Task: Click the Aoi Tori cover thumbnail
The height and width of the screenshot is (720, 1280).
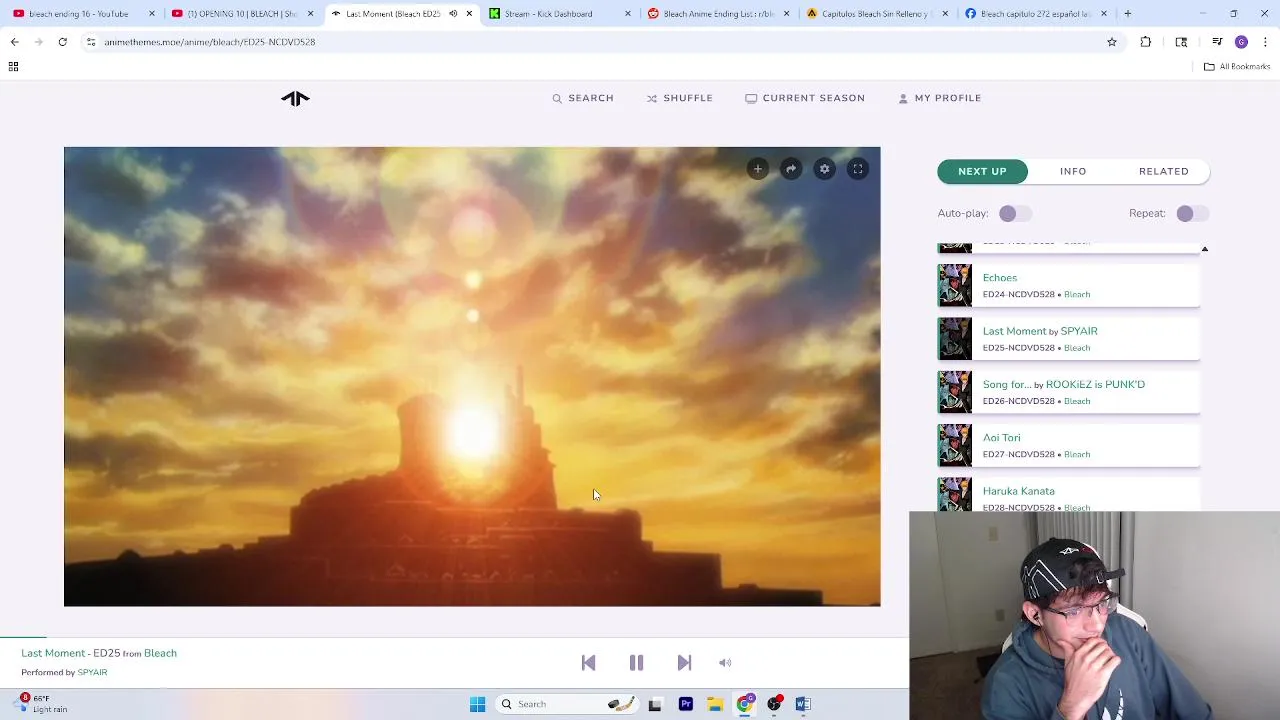Action: tap(955, 445)
